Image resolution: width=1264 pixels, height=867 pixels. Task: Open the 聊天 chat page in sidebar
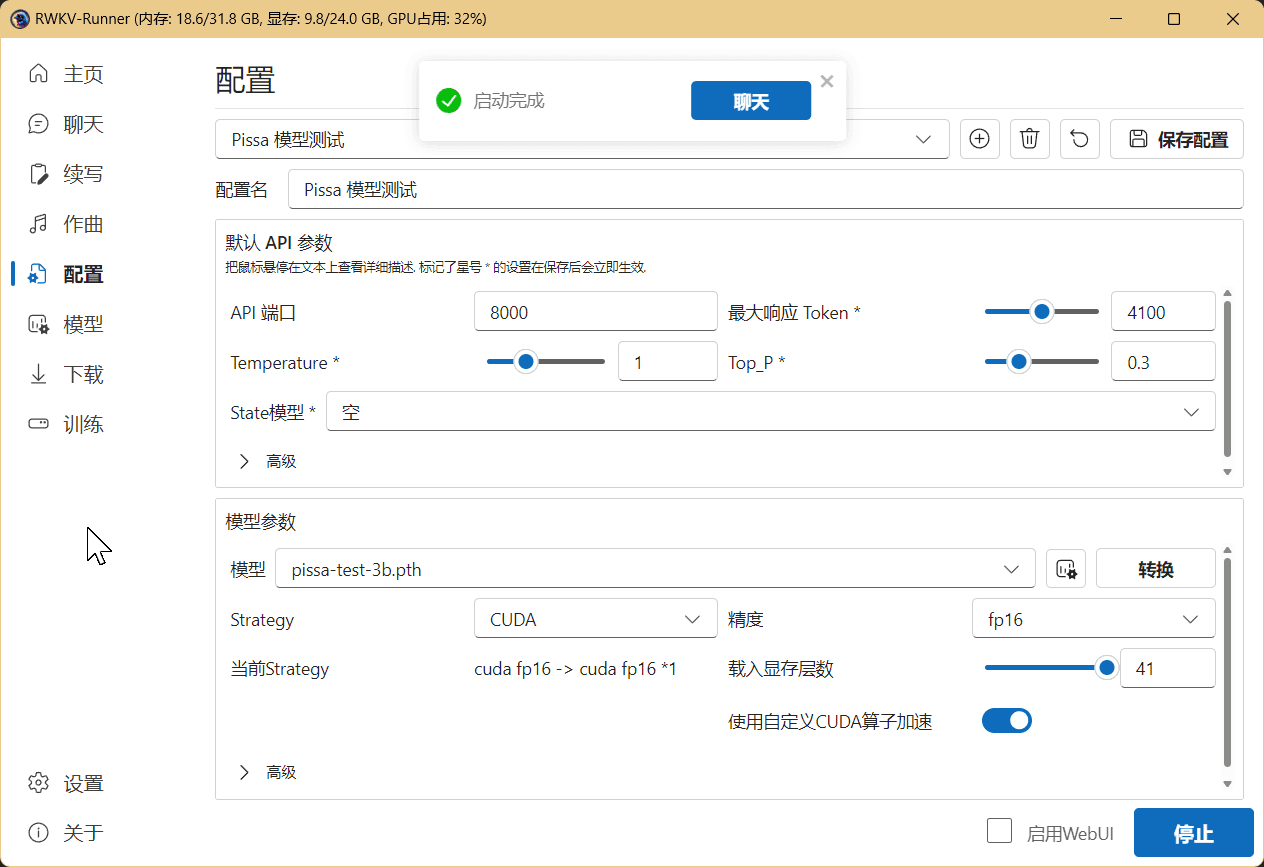coord(83,125)
